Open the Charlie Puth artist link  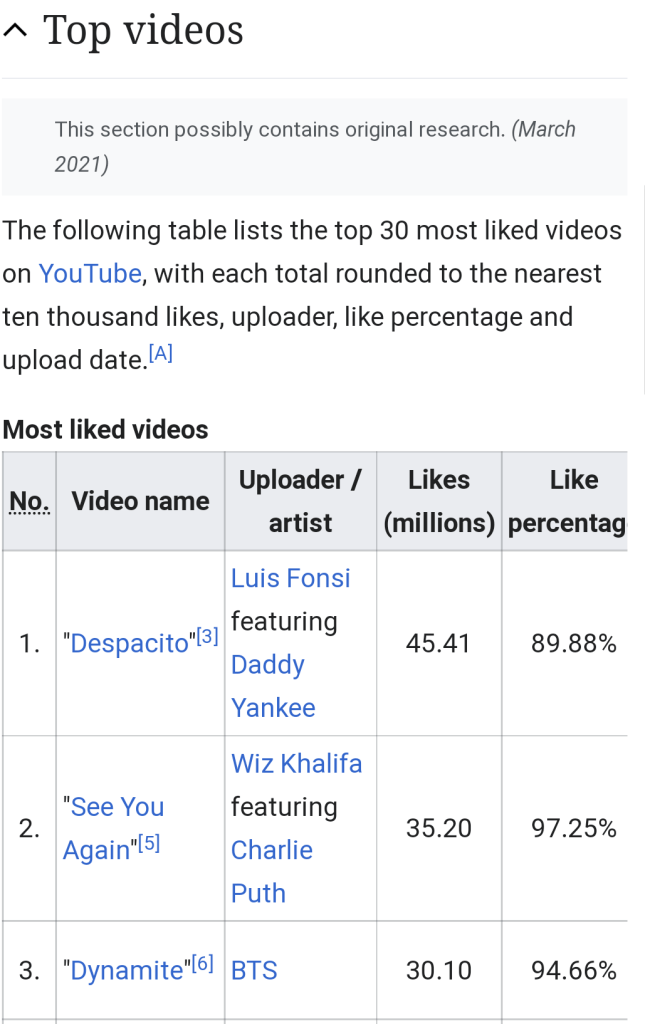(271, 871)
